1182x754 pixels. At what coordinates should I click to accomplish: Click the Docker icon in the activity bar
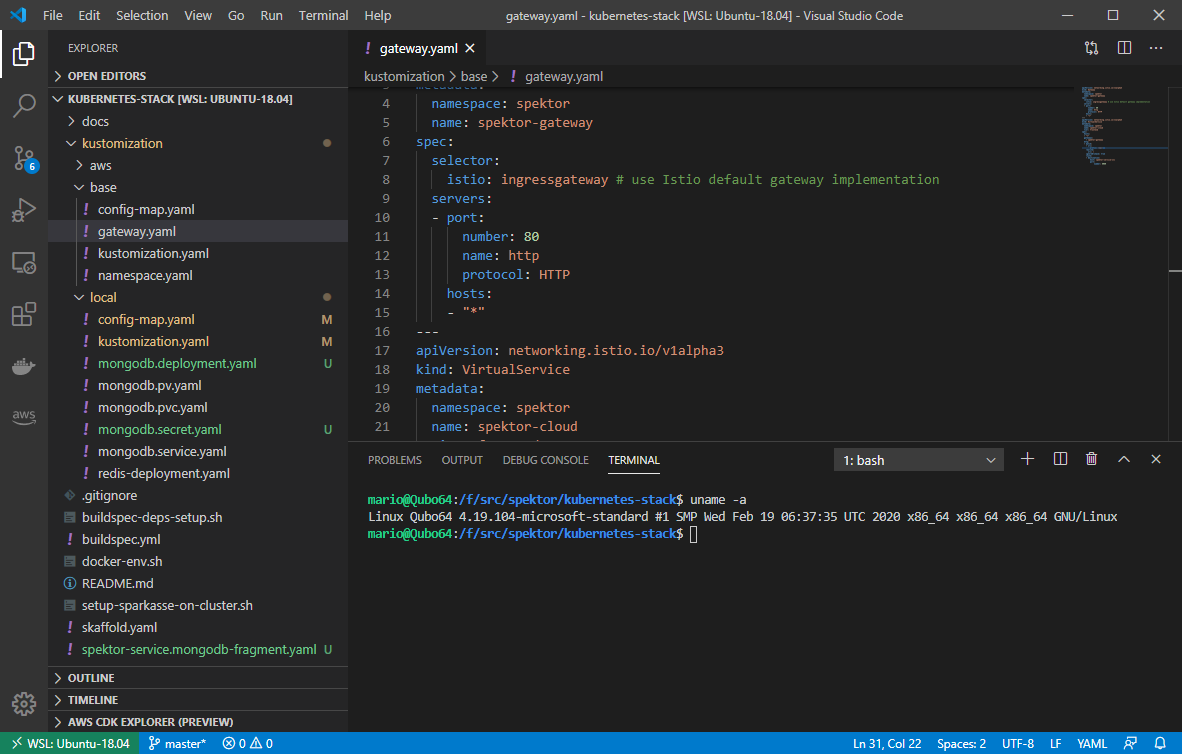pos(24,365)
